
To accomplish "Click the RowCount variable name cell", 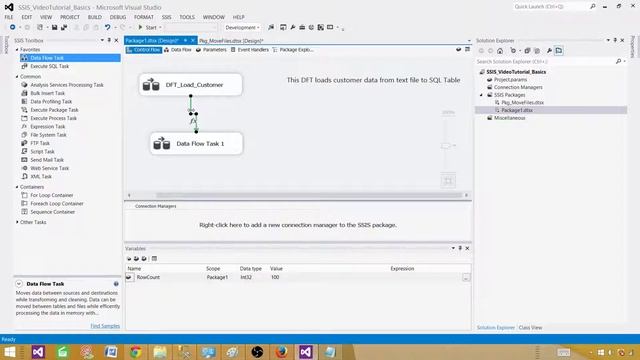I will click(148, 278).
